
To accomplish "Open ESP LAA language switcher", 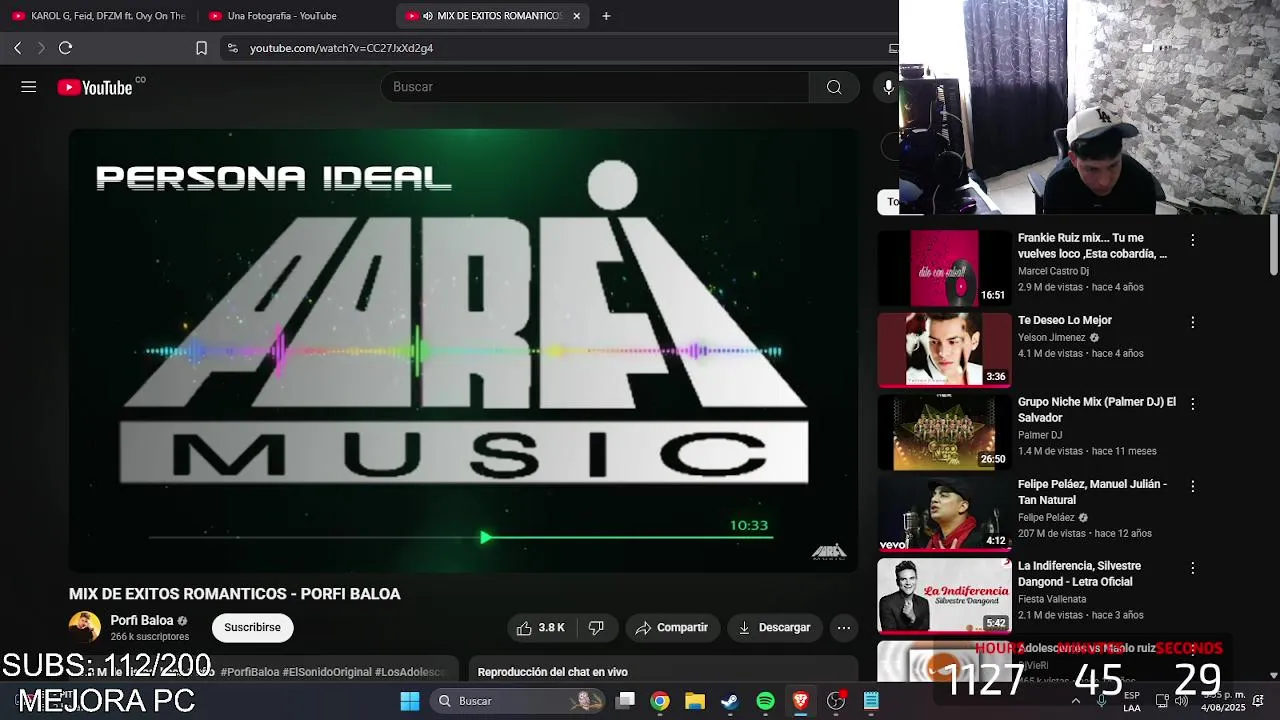I will tap(1132, 701).
